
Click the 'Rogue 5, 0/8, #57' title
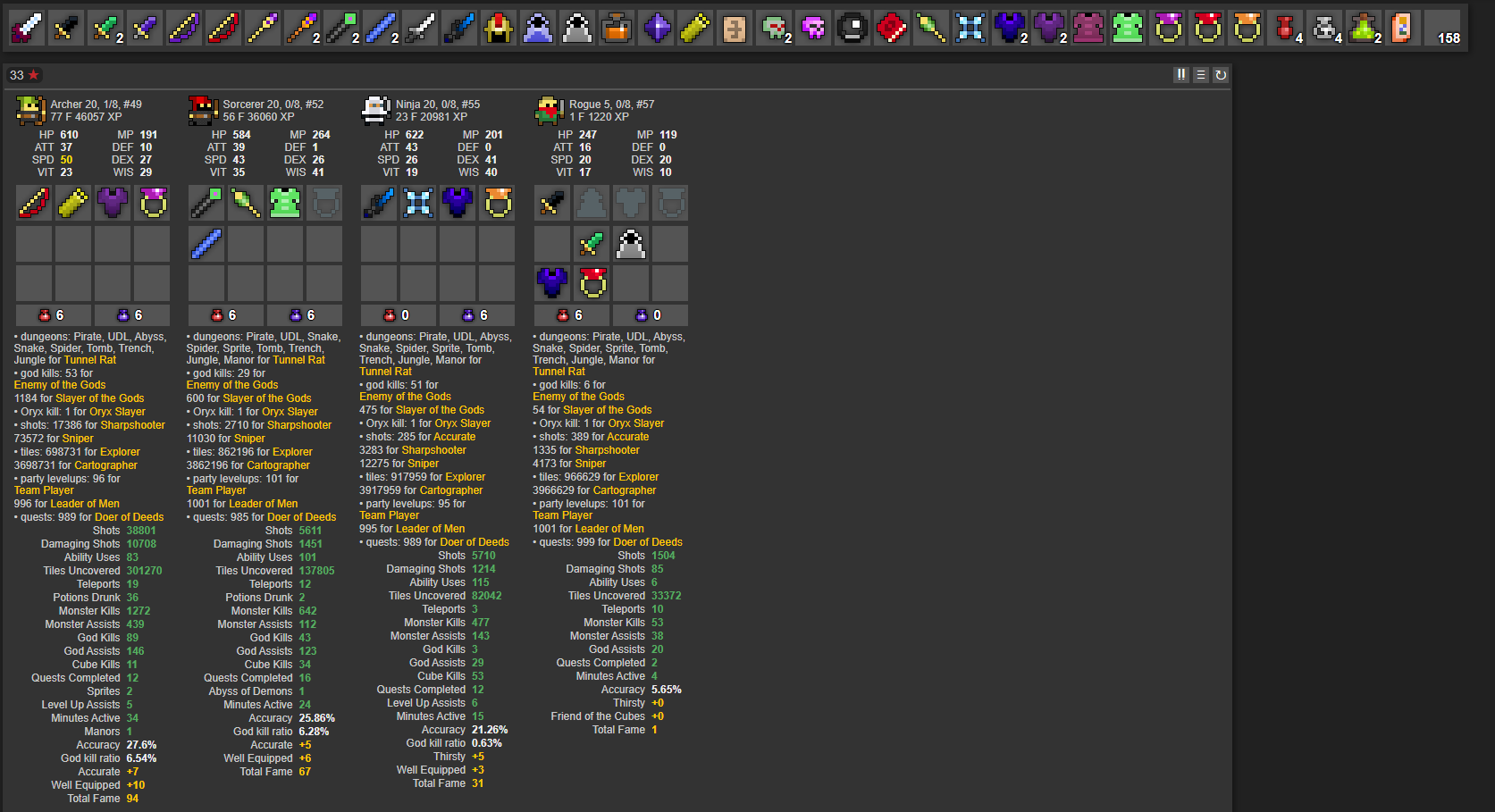(612, 105)
